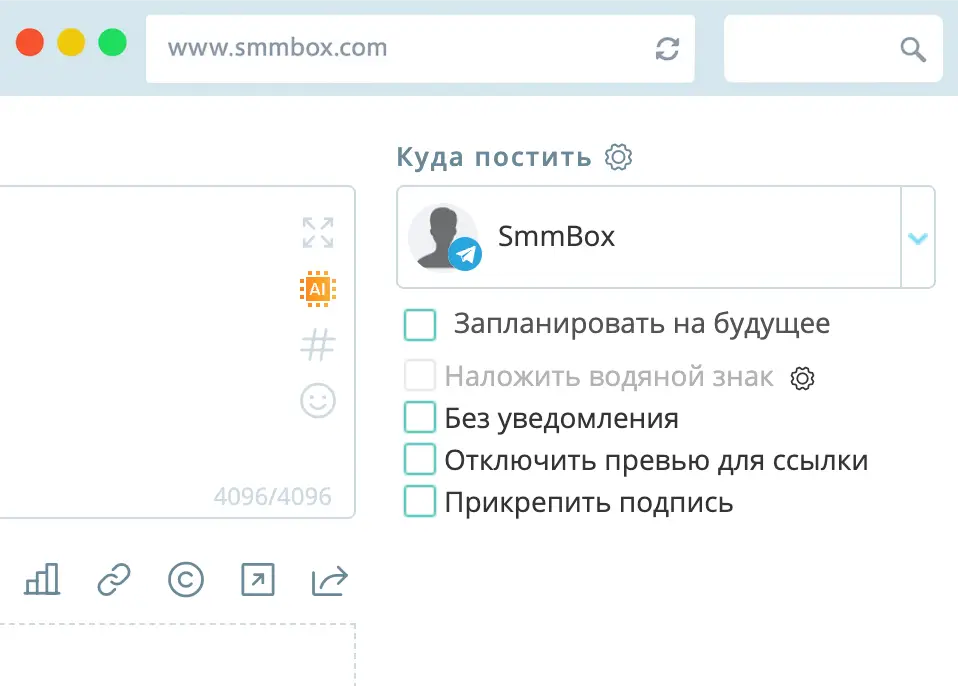
Task: Click the SmmBox account avatar
Action: coord(444,237)
